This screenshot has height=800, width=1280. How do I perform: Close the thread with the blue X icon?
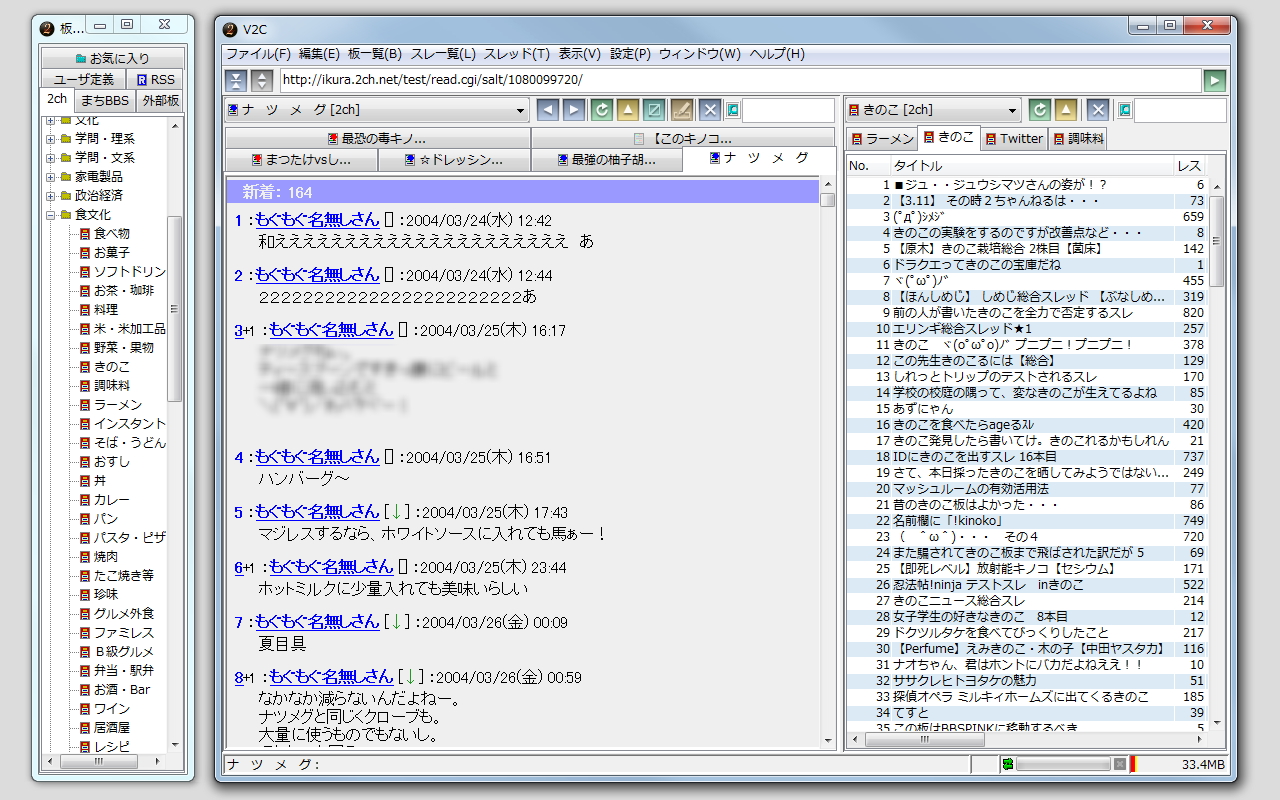pos(710,110)
